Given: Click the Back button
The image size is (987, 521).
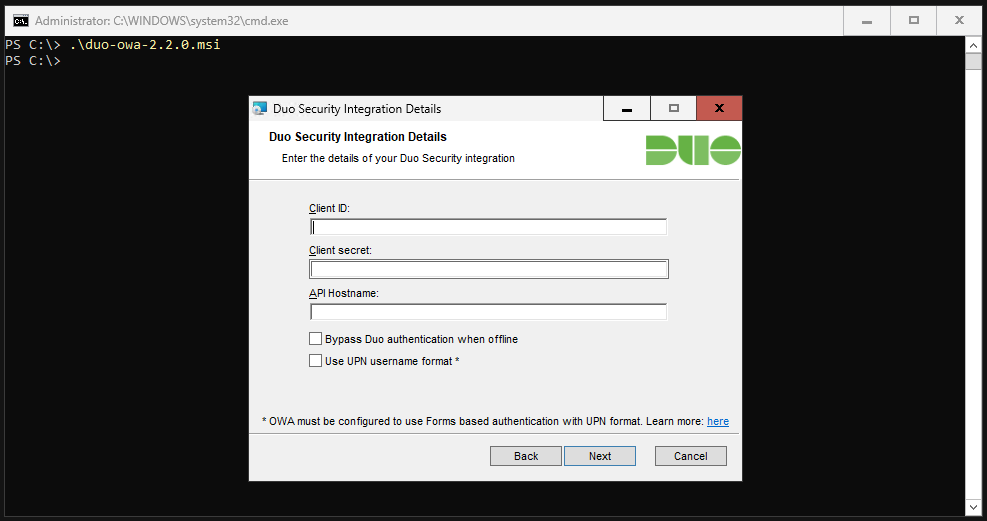Looking at the screenshot, I should tap(526, 456).
